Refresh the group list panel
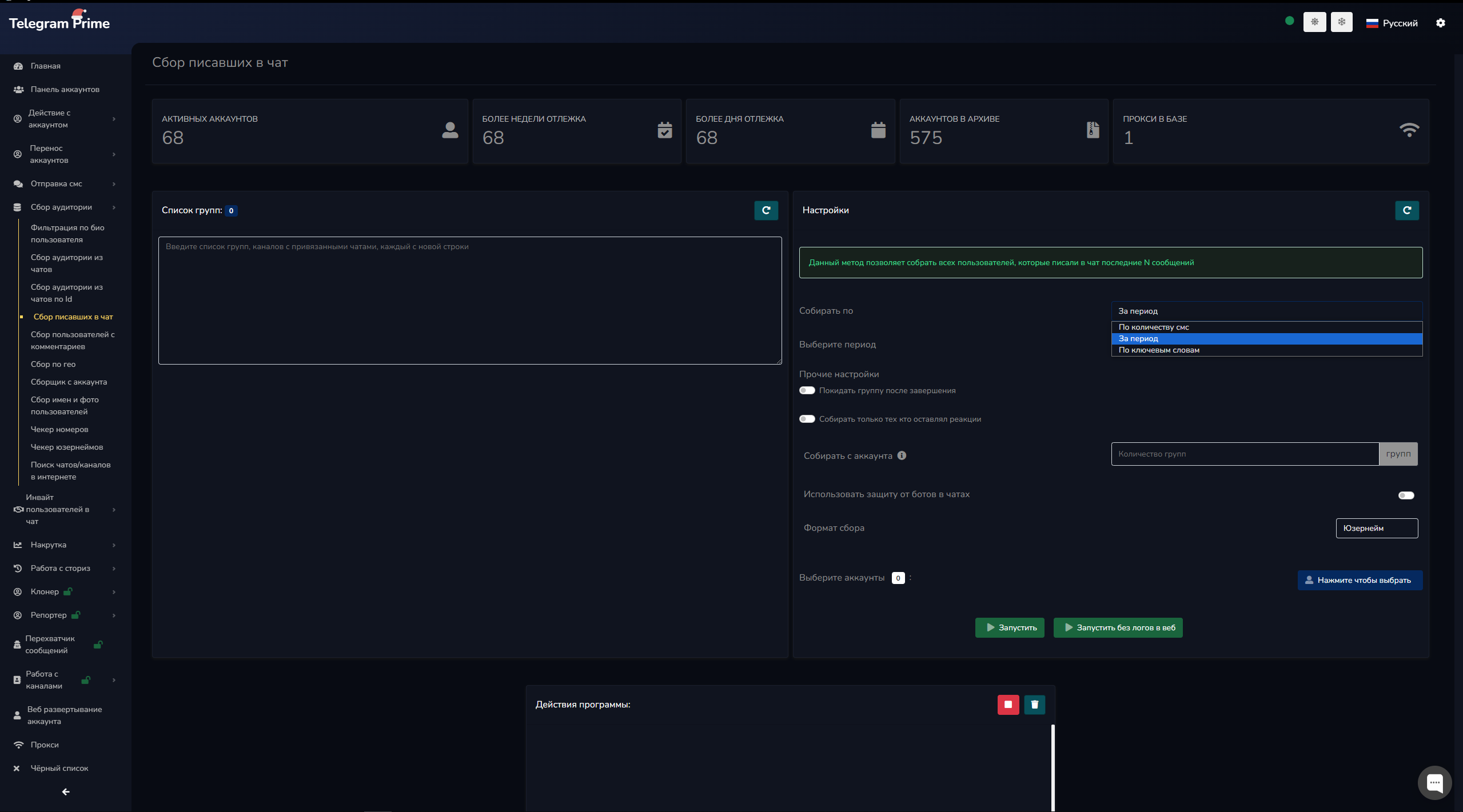Viewport: 1463px width, 812px height. point(766,210)
